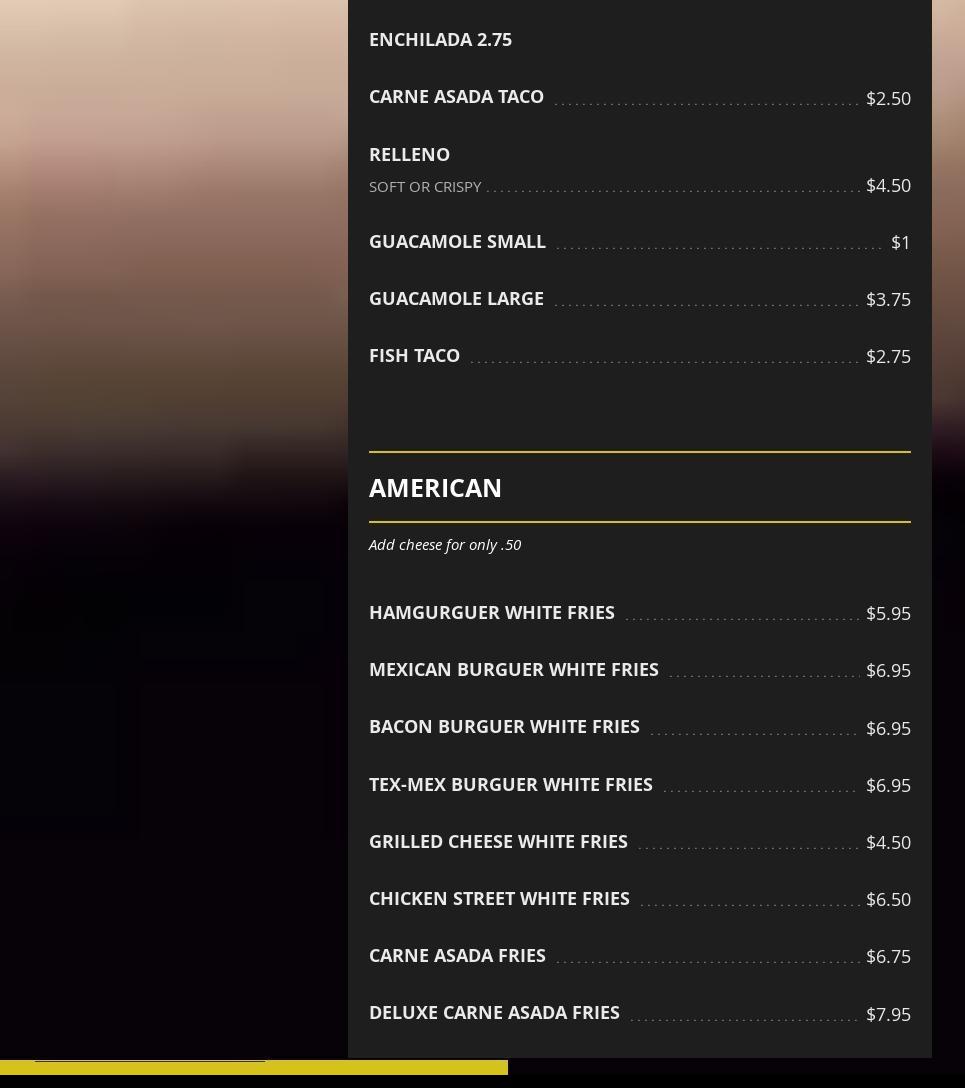Select the Guacamole Large item
This screenshot has width=965, height=1088.
click(x=456, y=299)
